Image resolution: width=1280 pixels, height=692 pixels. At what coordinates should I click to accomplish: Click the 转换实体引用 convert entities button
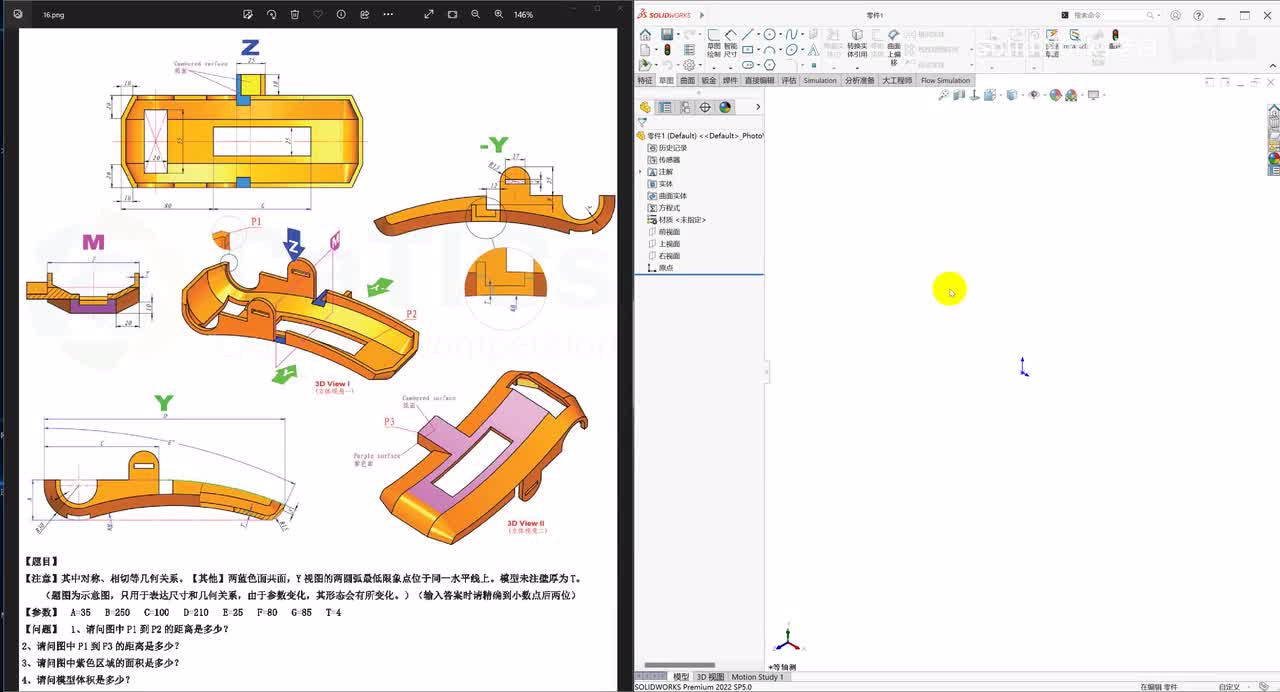click(x=857, y=44)
